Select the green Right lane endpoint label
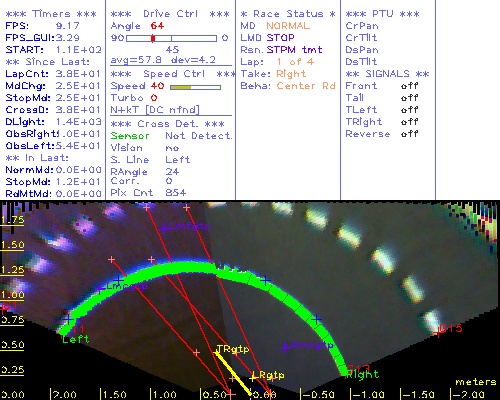Screen dimensions: 500x400 click(x=362, y=374)
